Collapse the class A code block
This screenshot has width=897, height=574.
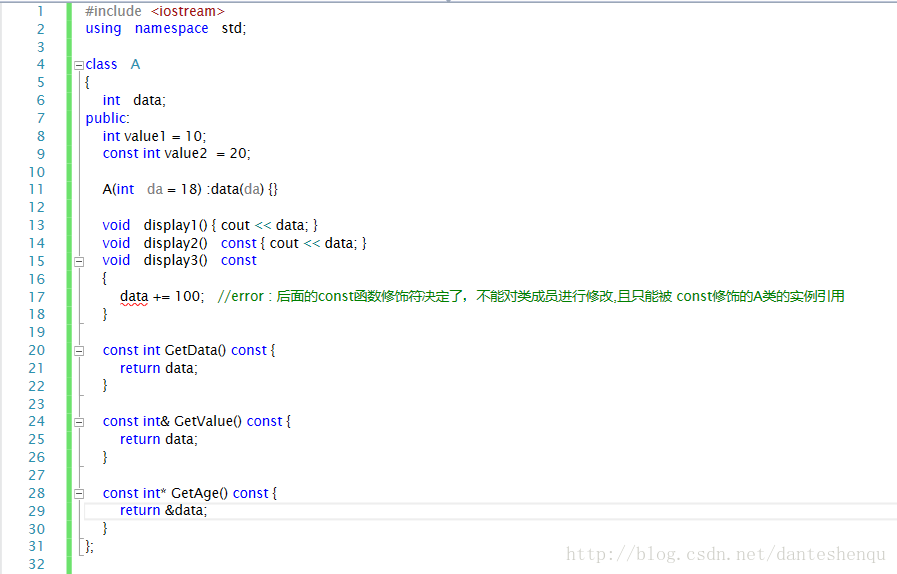79,65
